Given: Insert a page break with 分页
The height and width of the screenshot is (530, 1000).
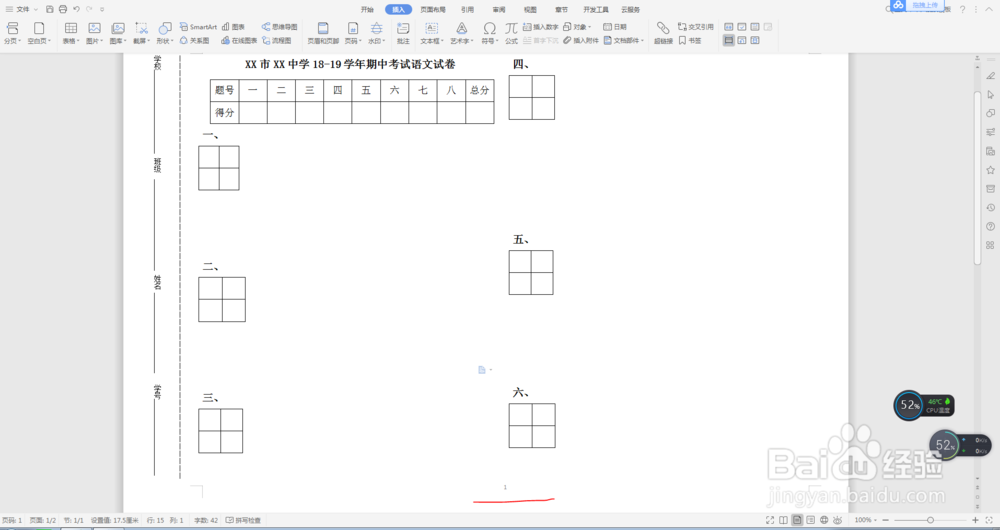Looking at the screenshot, I should pos(12,33).
